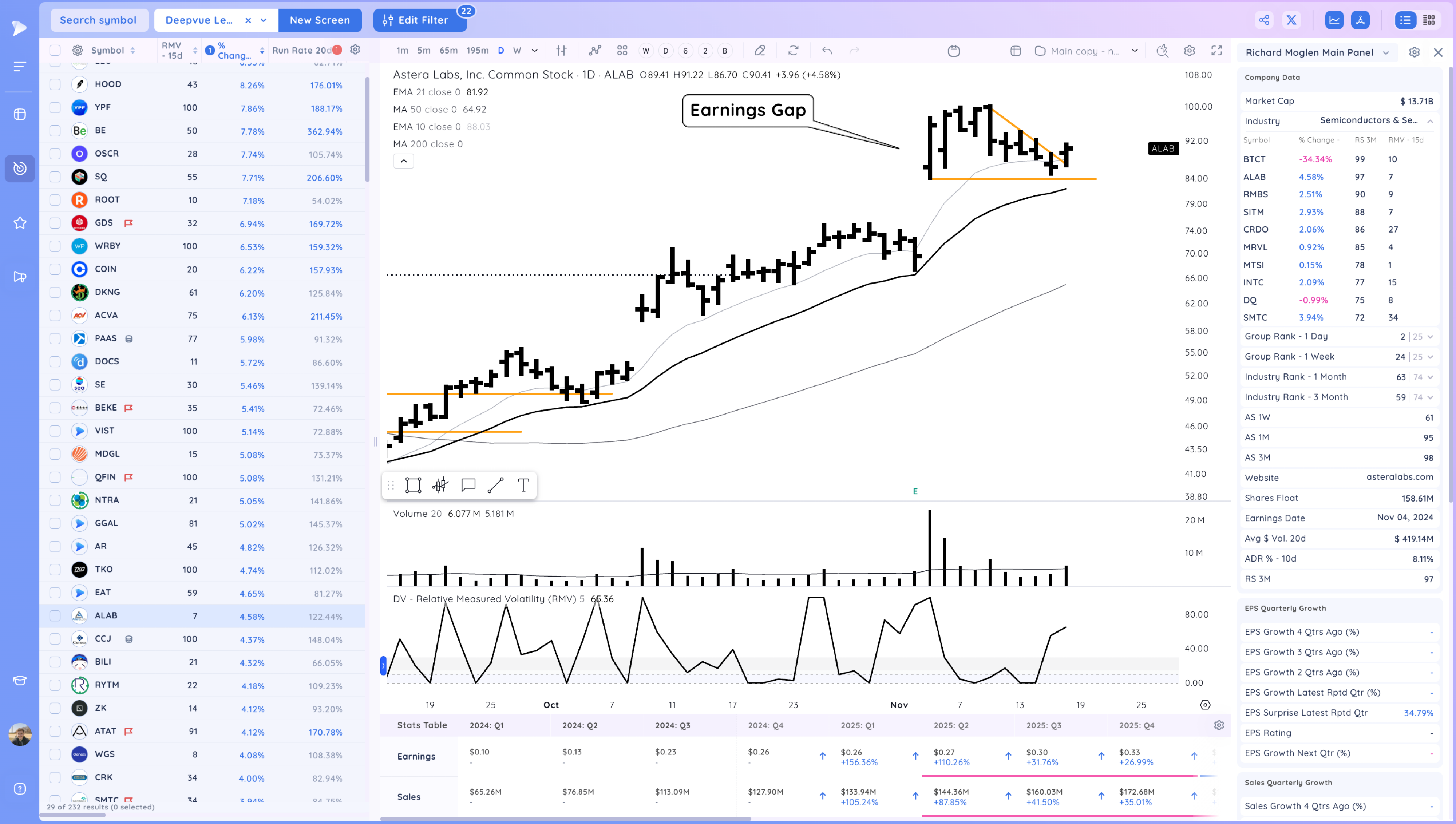The height and width of the screenshot is (824, 1456).
Task: Open the watchlist star in left sidebar
Action: tap(20, 223)
